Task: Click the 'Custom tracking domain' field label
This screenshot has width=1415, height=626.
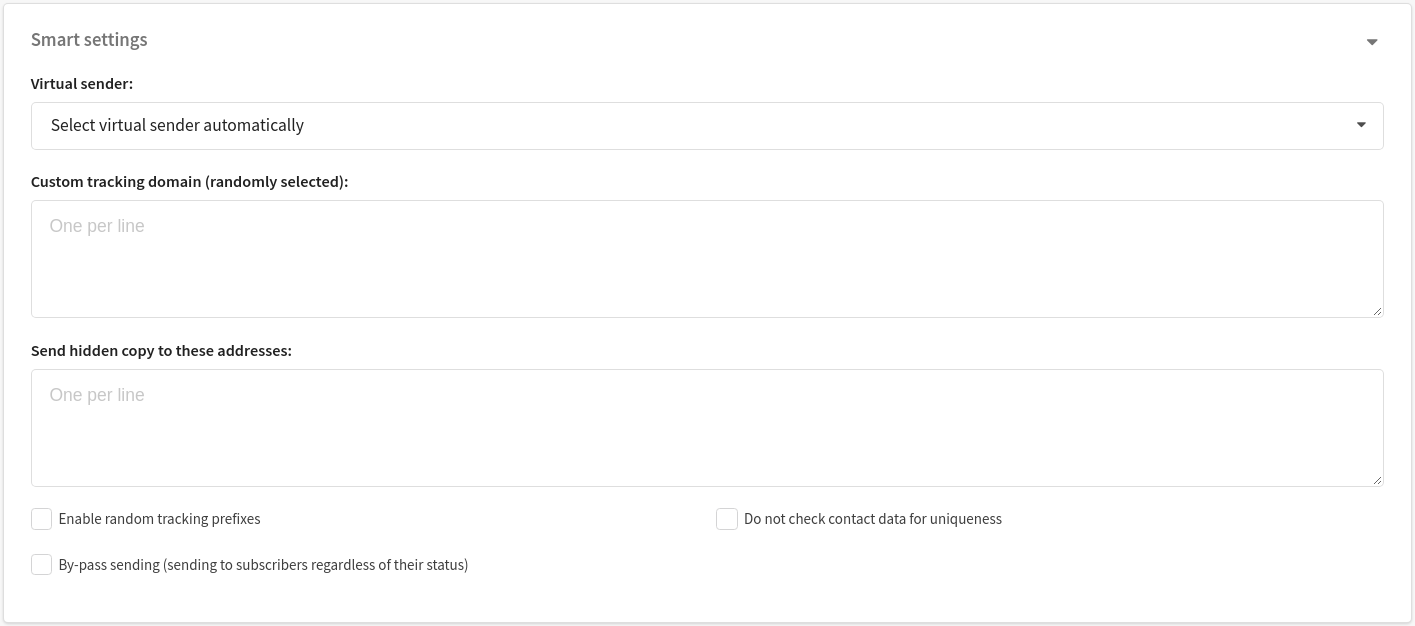Action: (x=190, y=182)
